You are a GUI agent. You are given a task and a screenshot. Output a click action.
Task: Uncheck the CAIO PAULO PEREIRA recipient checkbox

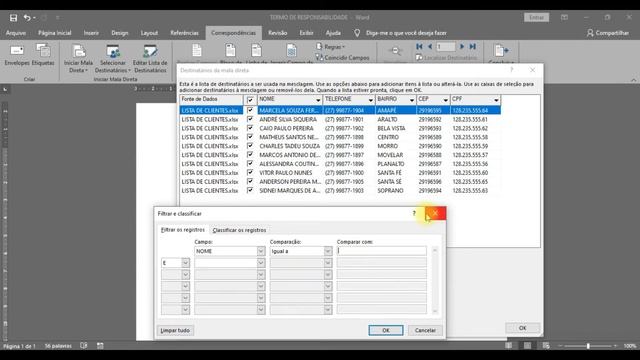click(x=250, y=128)
